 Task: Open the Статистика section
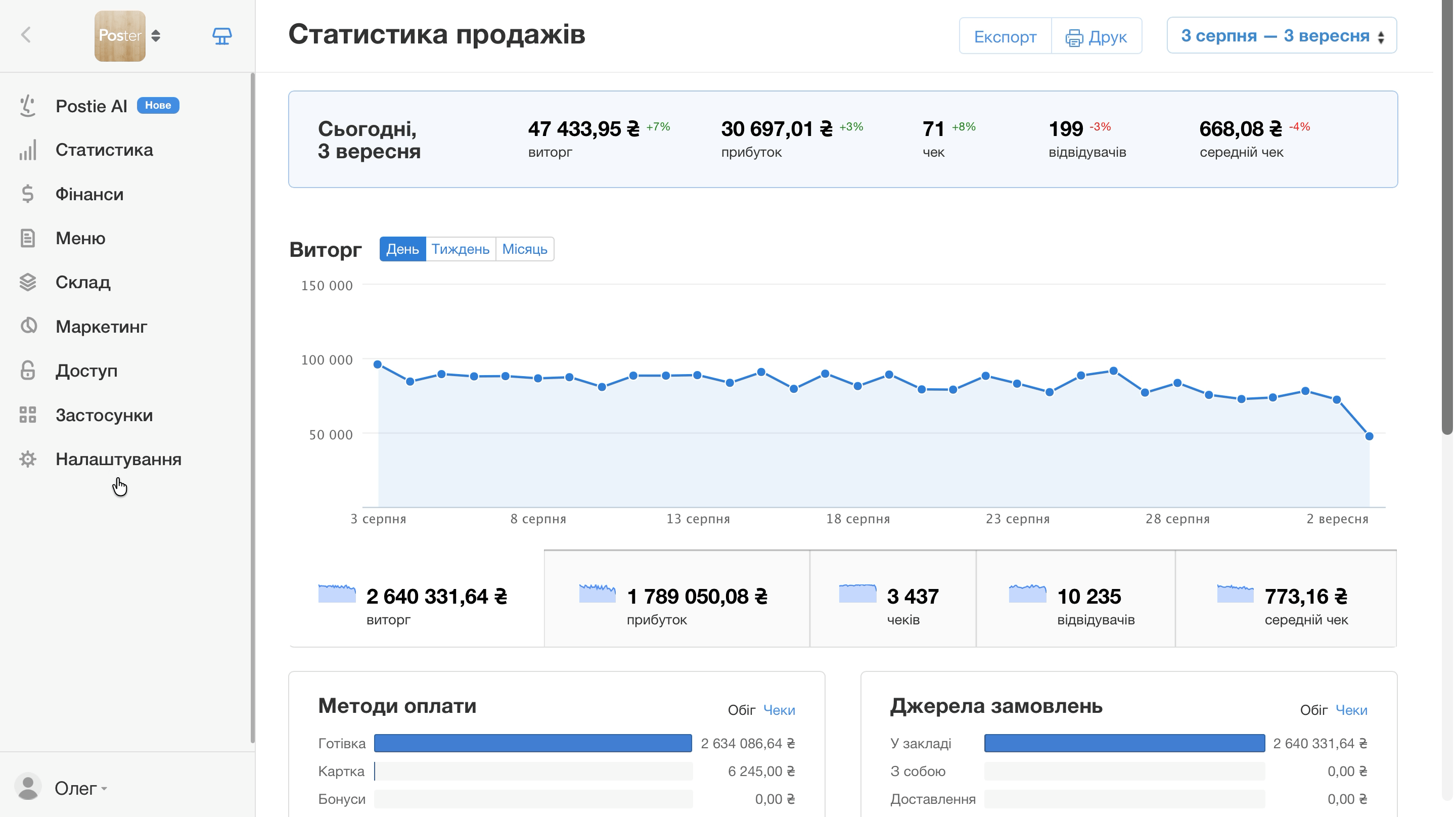click(104, 150)
